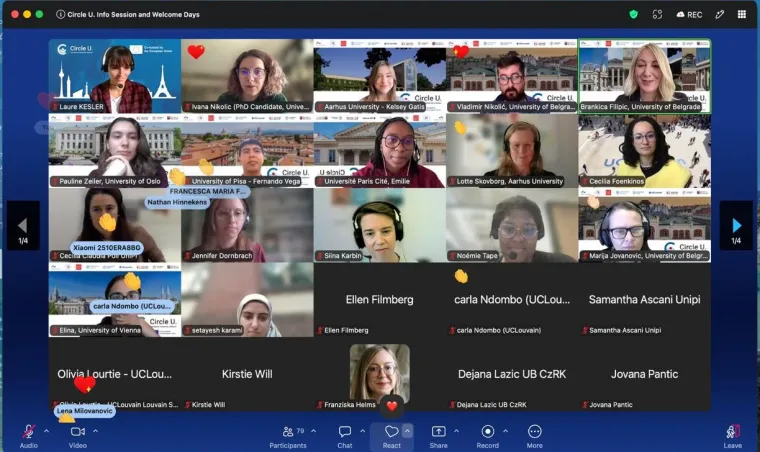
Task: Select Noémie Tape's video tile
Action: (x=512, y=225)
